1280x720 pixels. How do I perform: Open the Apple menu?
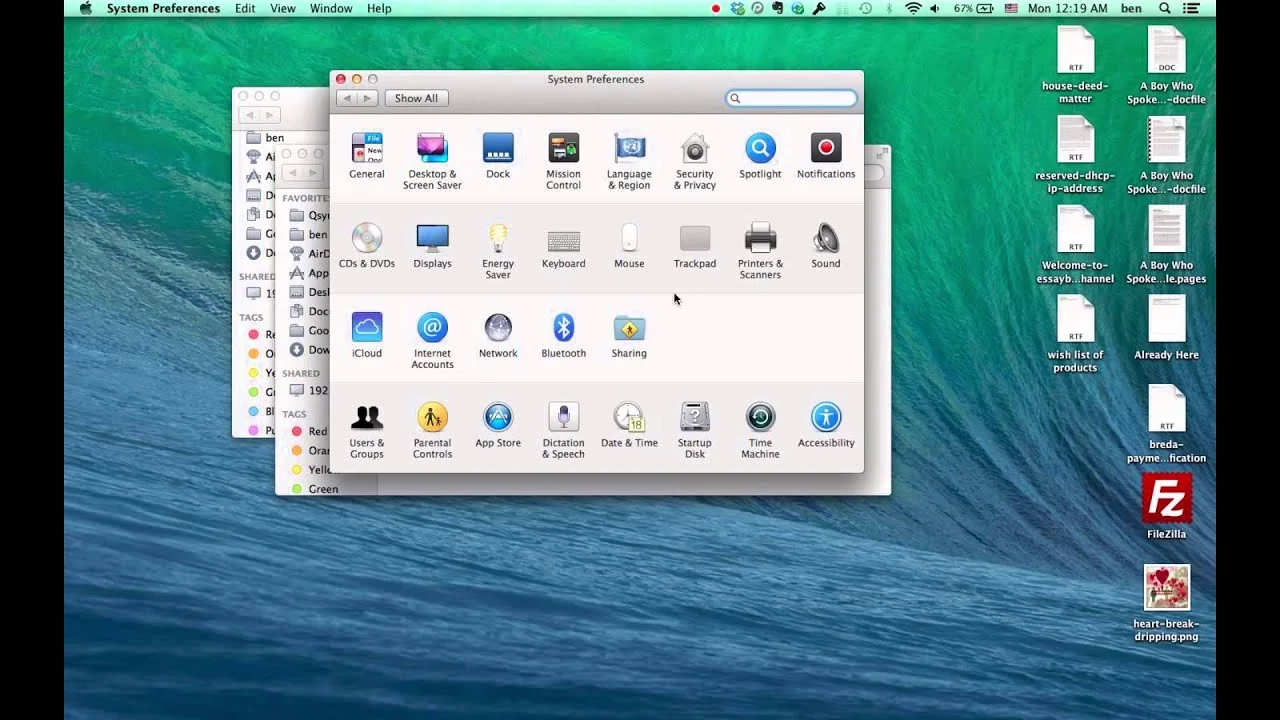[x=85, y=8]
